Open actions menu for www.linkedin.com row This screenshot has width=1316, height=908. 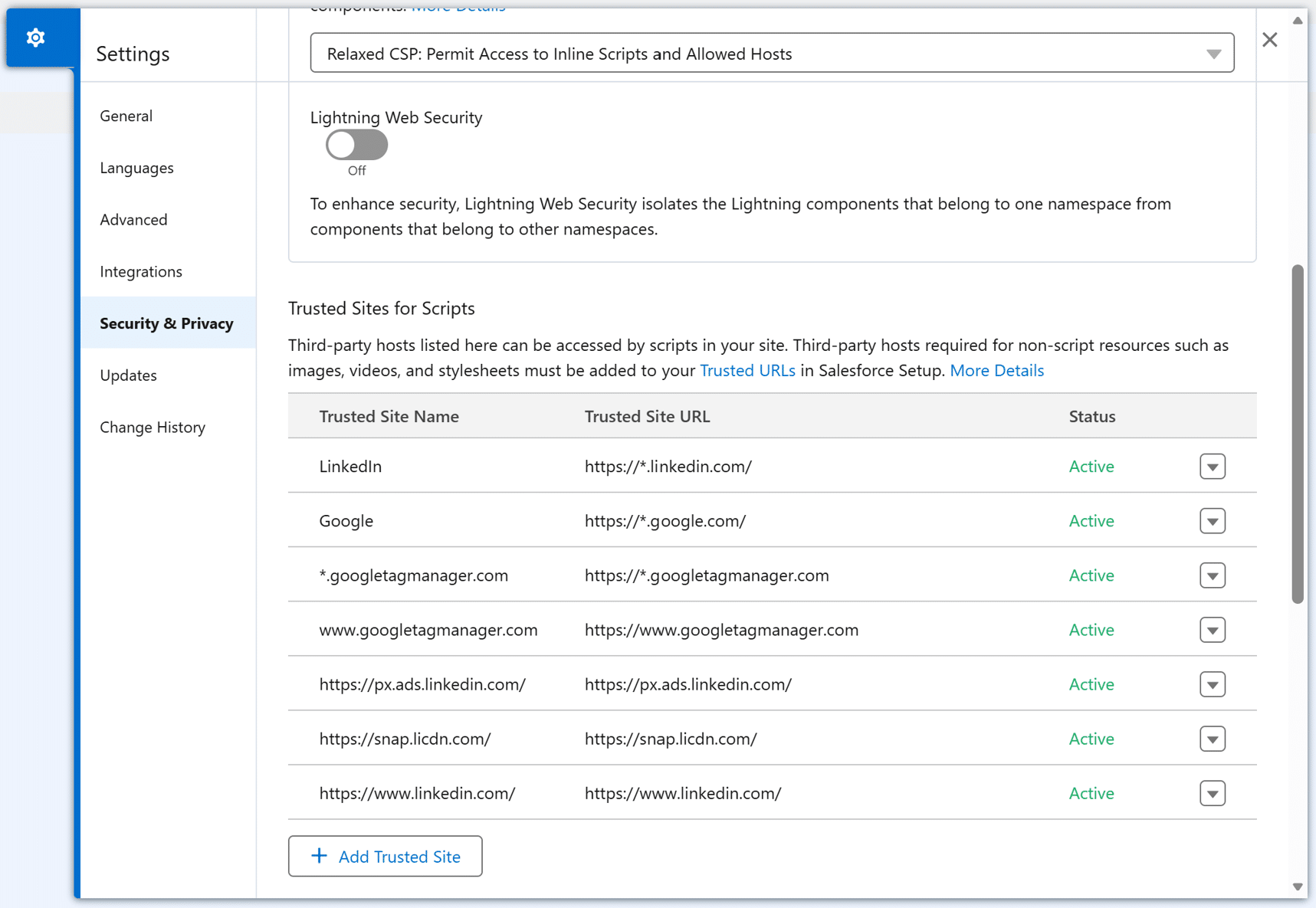point(1212,793)
